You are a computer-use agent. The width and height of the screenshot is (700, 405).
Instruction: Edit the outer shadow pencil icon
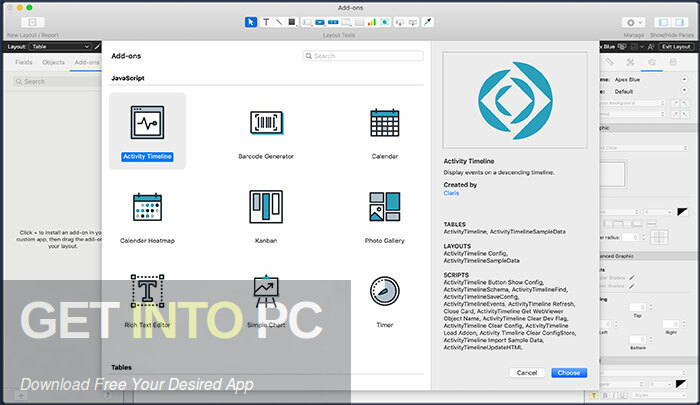point(632,278)
